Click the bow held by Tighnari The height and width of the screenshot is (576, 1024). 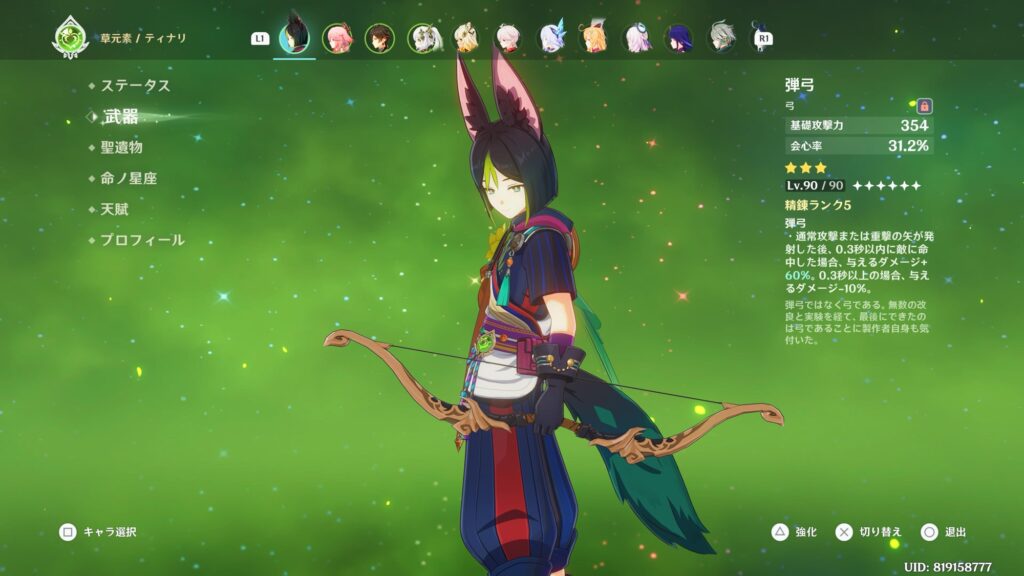pyautogui.click(x=554, y=398)
